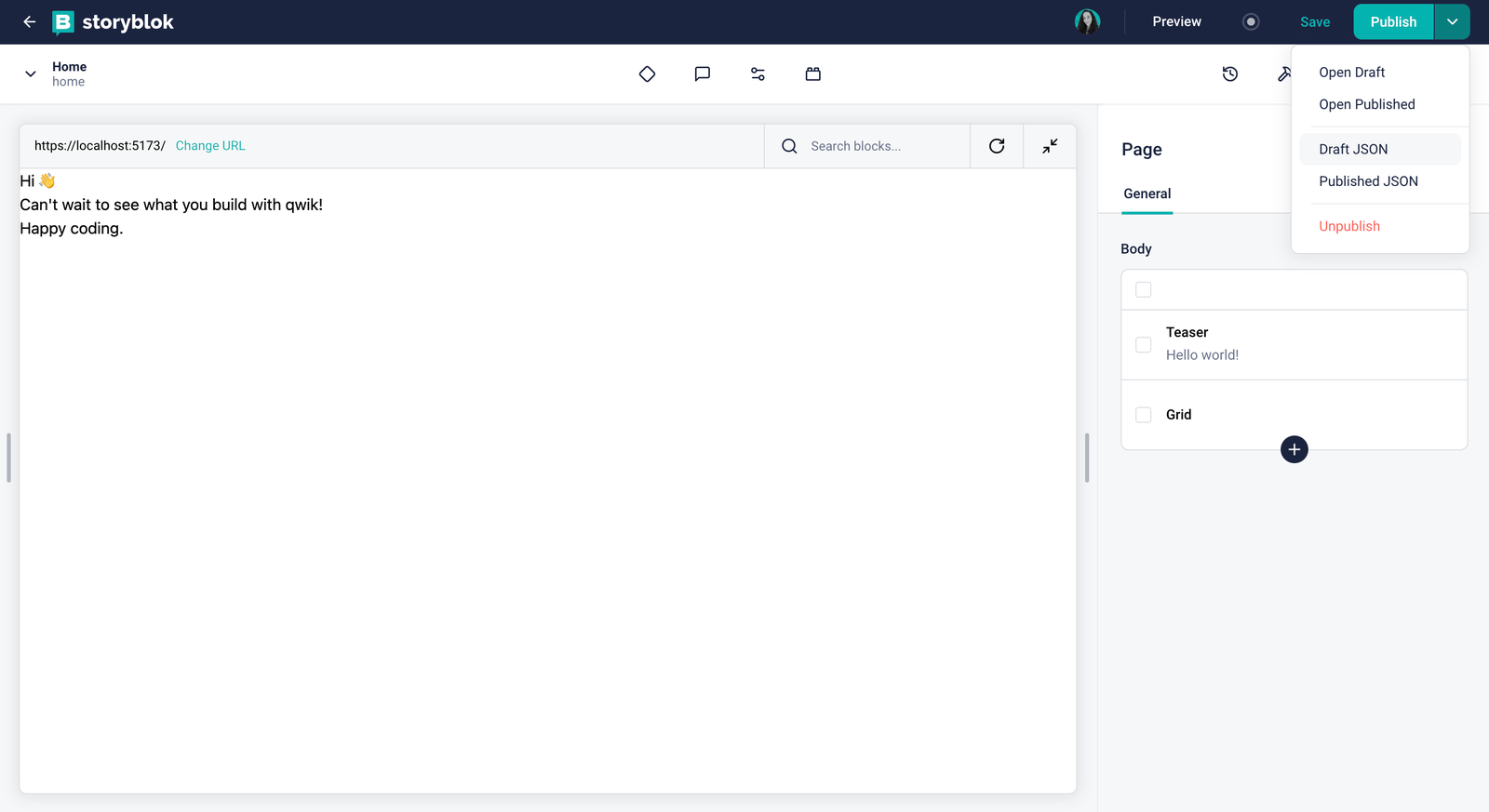Save the story
The image size is (1489, 812).
click(1315, 21)
